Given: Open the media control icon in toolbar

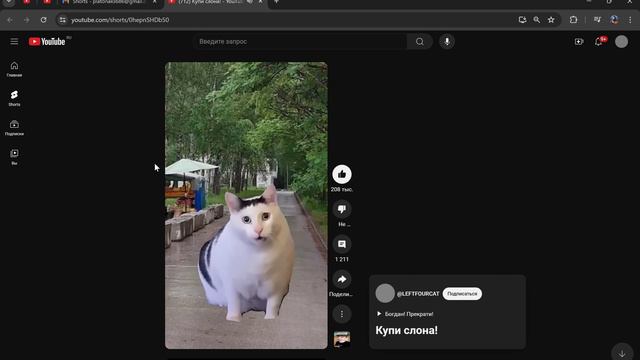Looking at the screenshot, I should pos(597,20).
